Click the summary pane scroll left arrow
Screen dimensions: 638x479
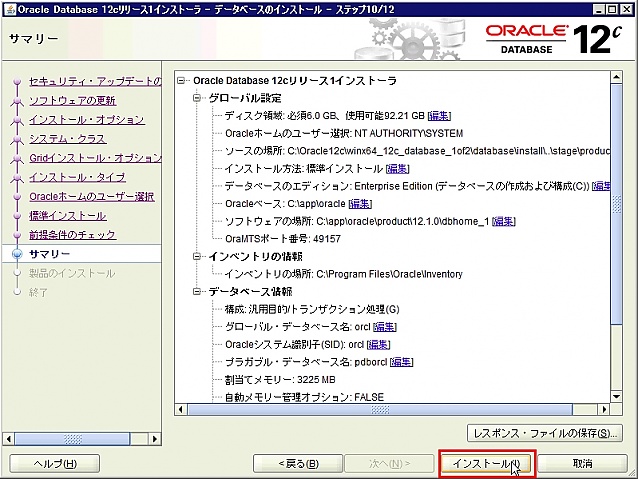(181, 409)
